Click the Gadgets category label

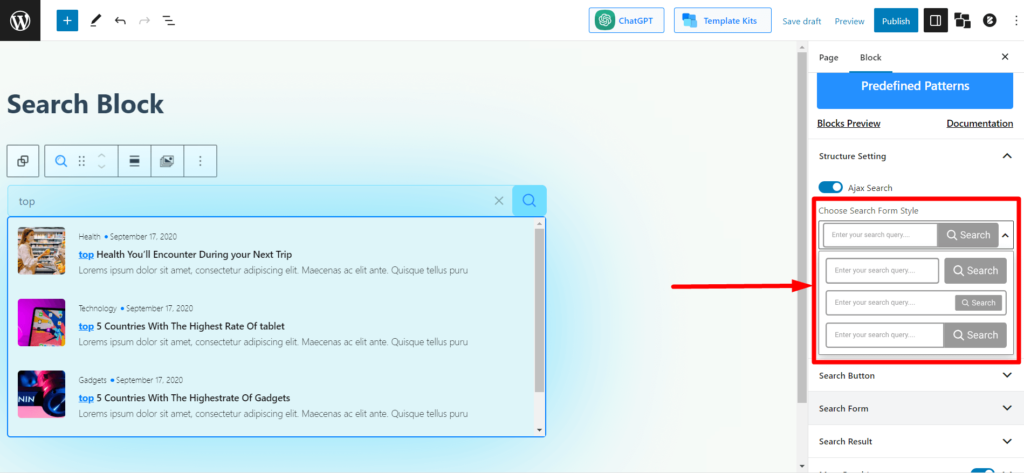(92, 380)
